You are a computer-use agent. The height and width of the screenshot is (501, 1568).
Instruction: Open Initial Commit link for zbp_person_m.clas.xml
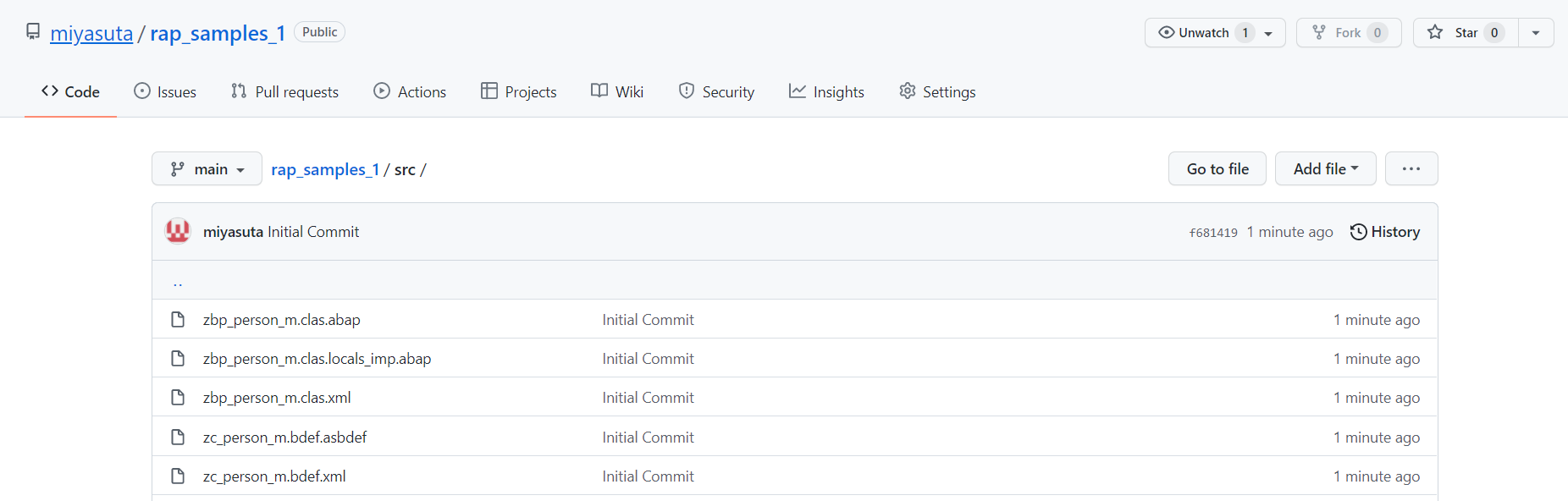[648, 398]
